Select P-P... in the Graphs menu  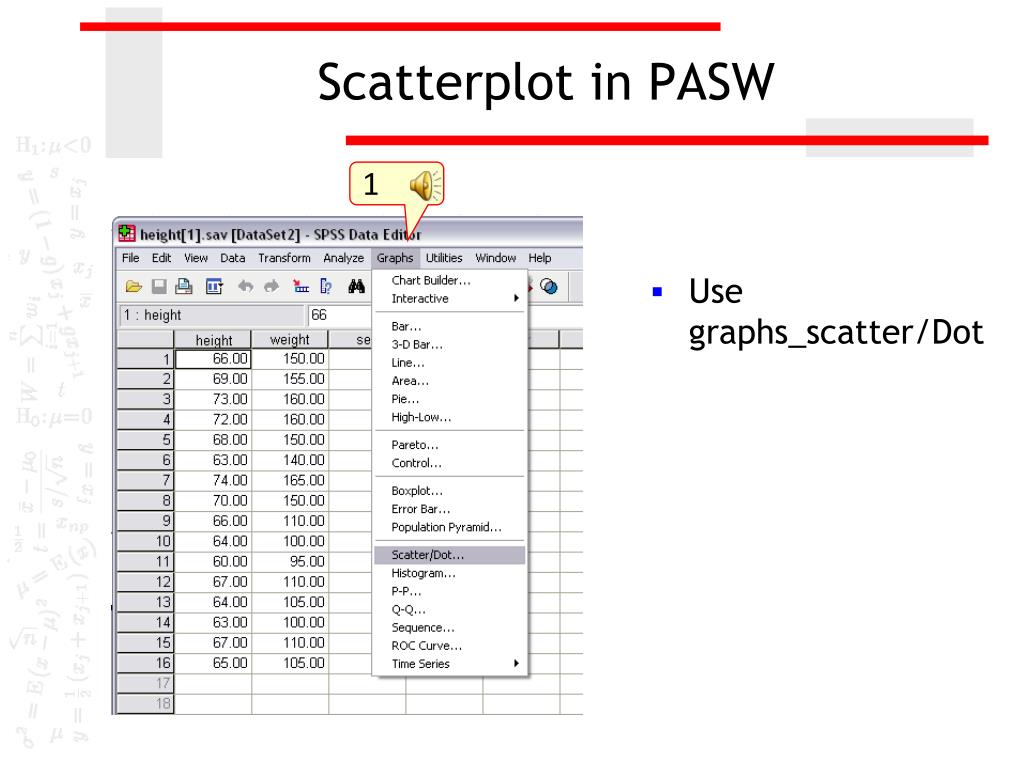tap(449, 592)
